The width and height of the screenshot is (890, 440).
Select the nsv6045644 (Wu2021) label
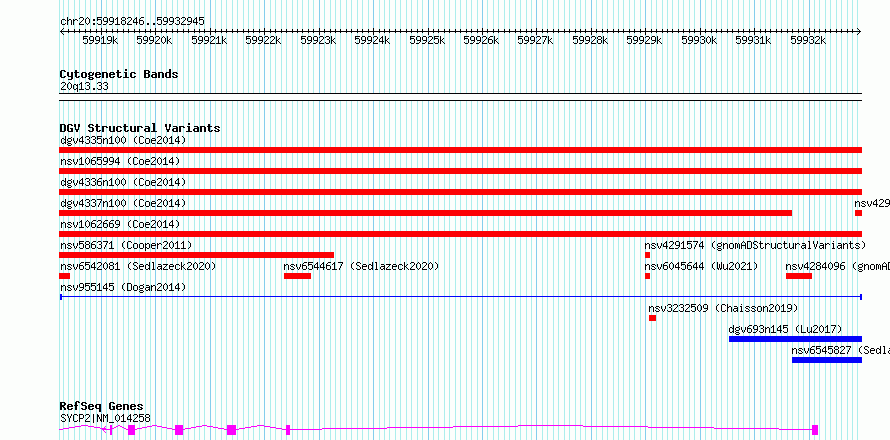[701, 266]
